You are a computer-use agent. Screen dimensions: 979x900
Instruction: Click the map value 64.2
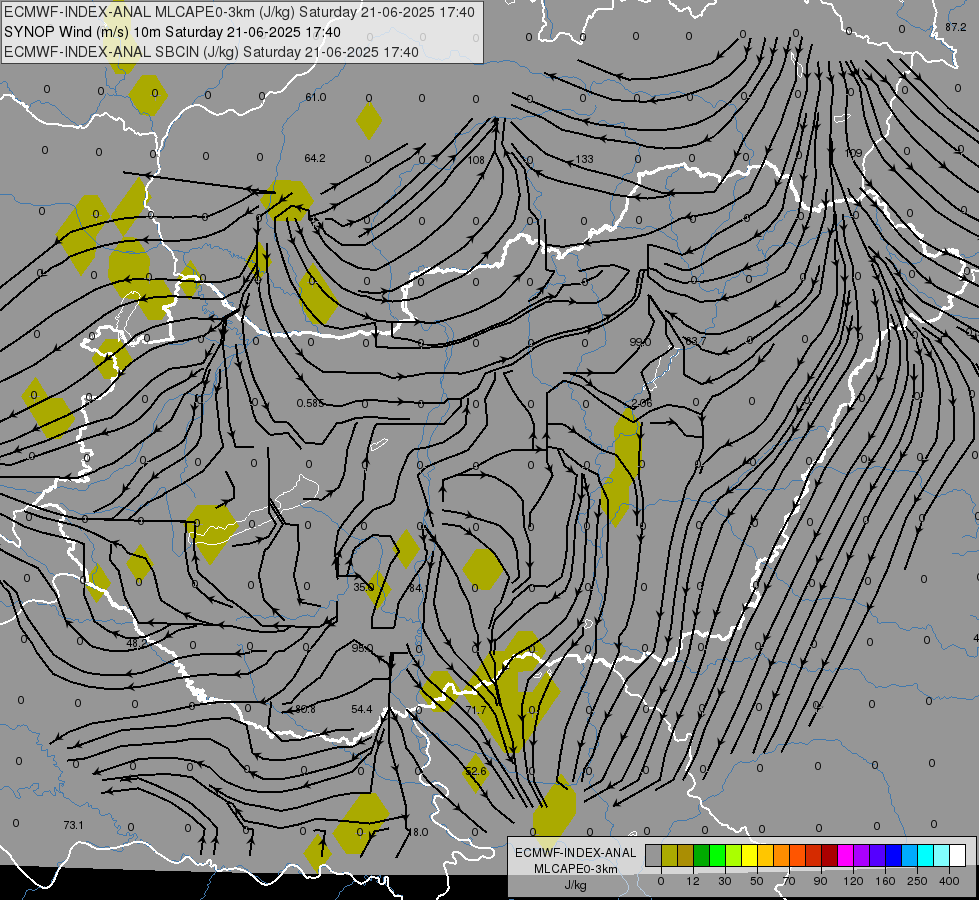(x=315, y=159)
